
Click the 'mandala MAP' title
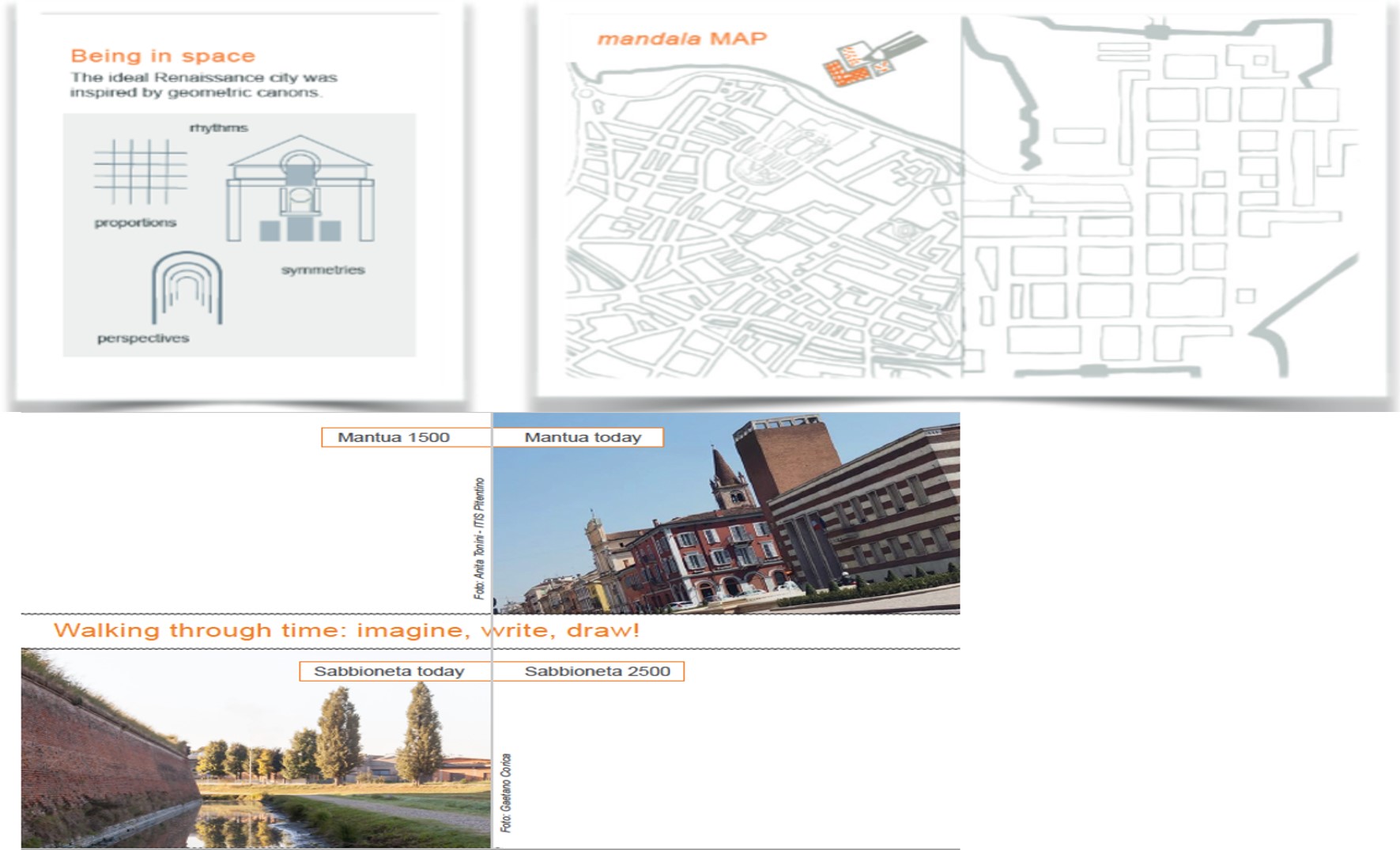pyautogui.click(x=681, y=39)
